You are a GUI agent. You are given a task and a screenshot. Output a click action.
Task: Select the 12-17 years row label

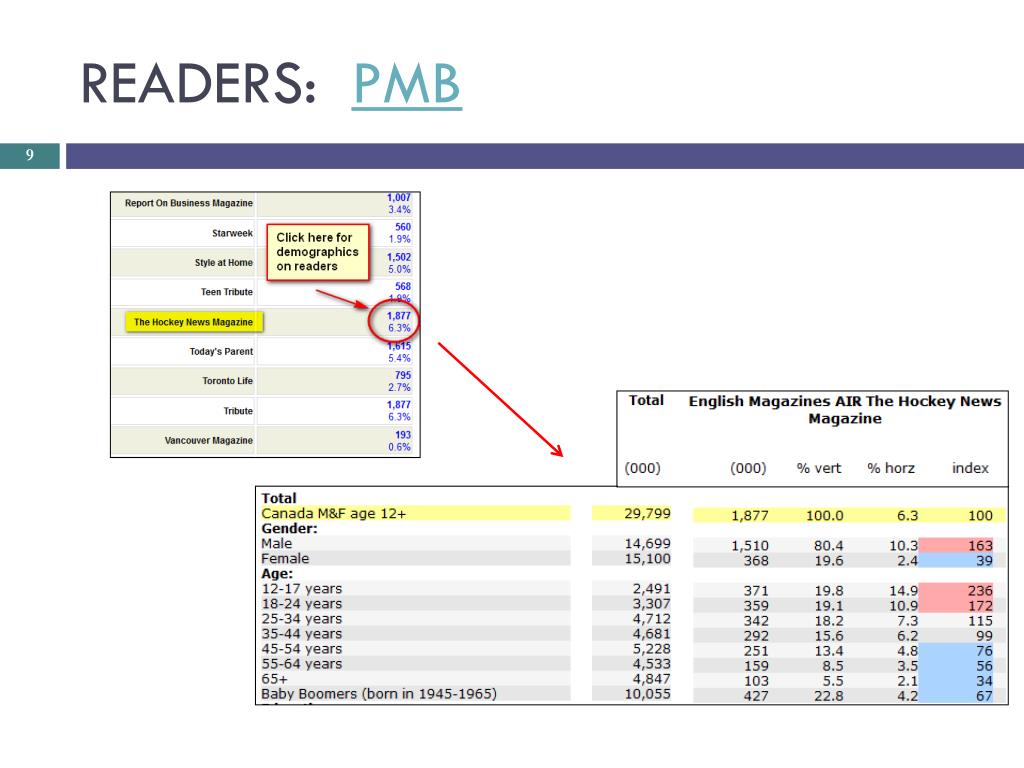tap(302, 588)
